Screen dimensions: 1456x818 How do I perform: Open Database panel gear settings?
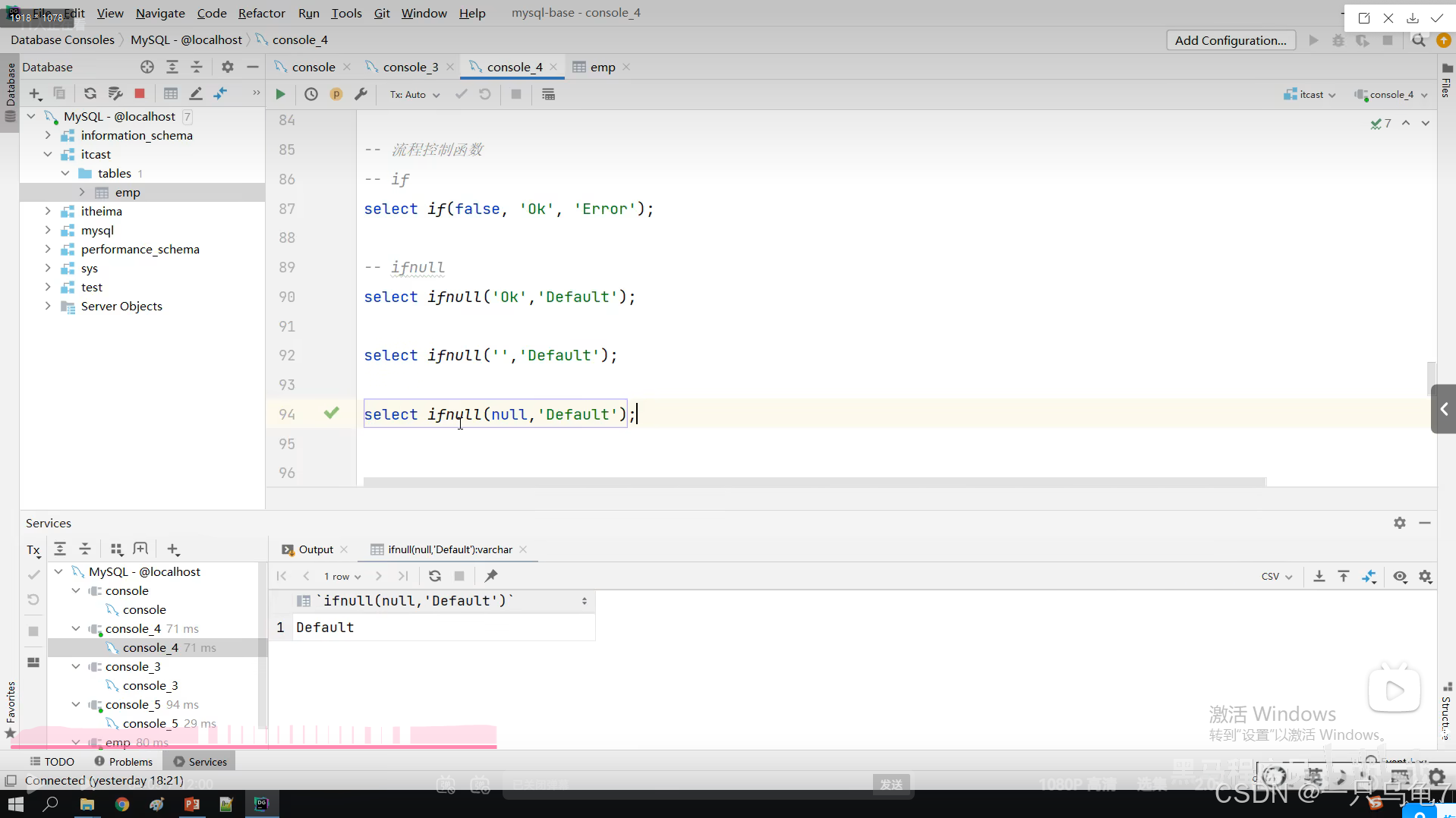pos(228,67)
